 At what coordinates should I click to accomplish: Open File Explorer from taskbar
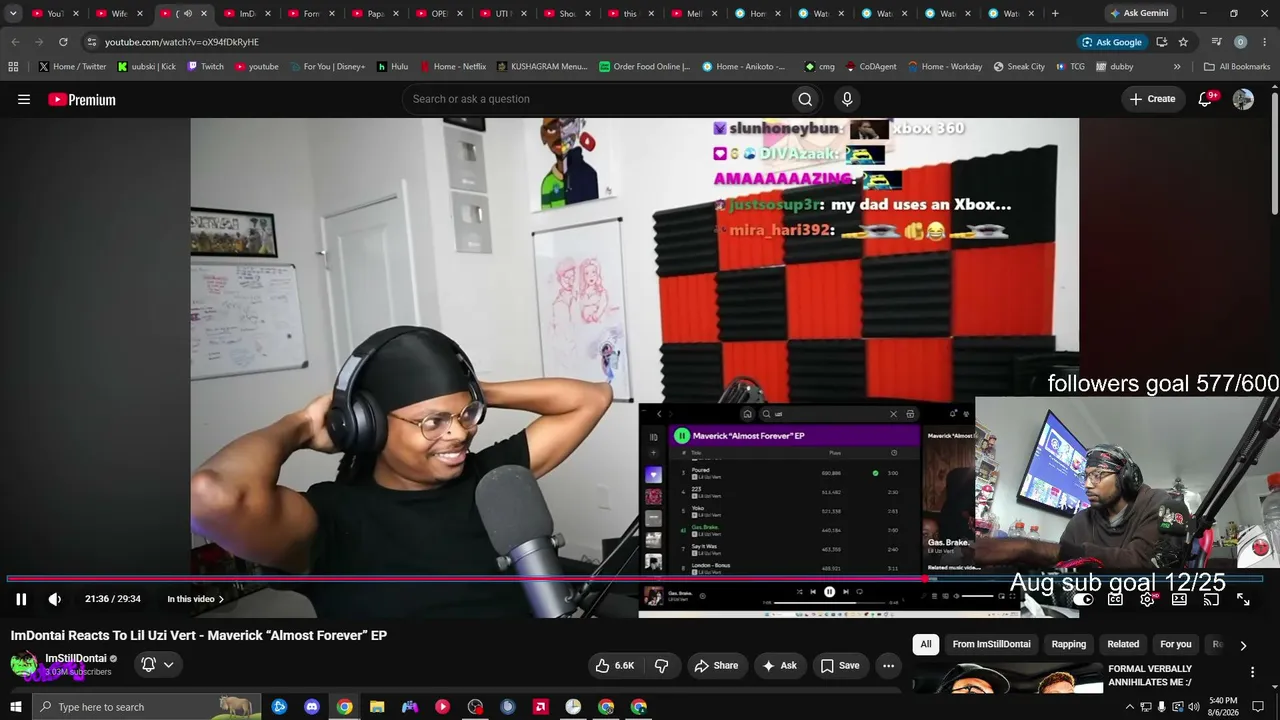click(377, 707)
